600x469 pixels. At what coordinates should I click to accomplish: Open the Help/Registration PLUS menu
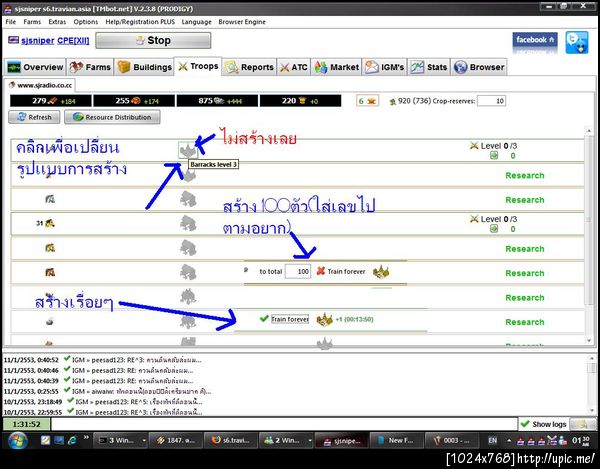(140, 22)
